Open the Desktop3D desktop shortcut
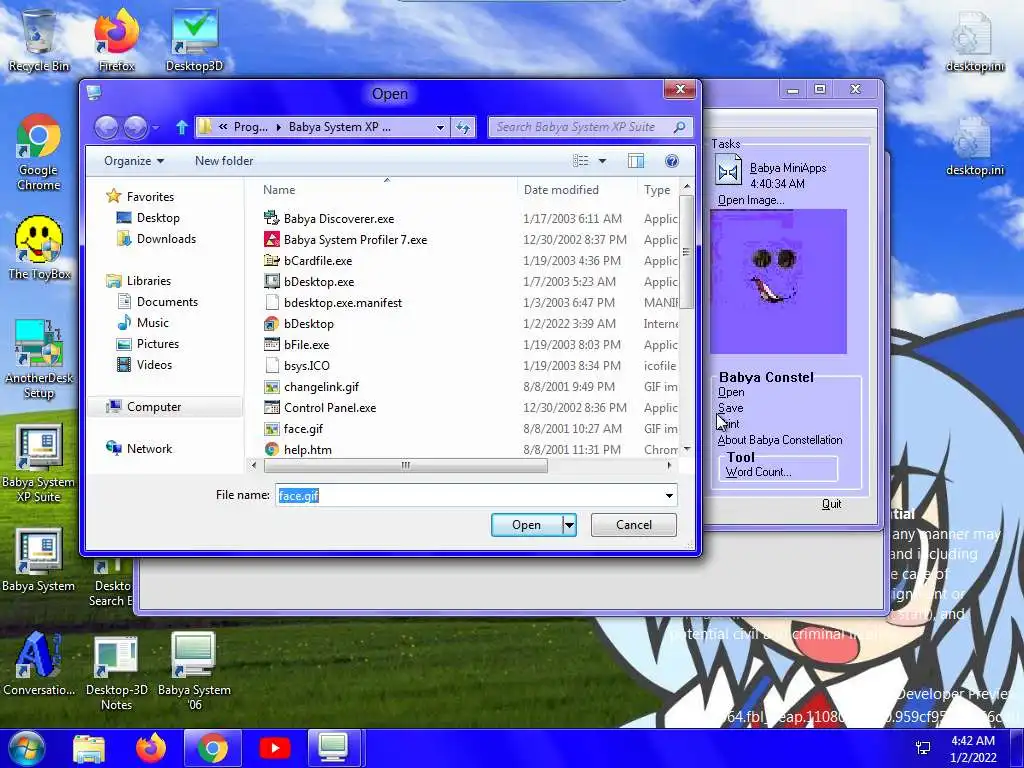 click(194, 40)
